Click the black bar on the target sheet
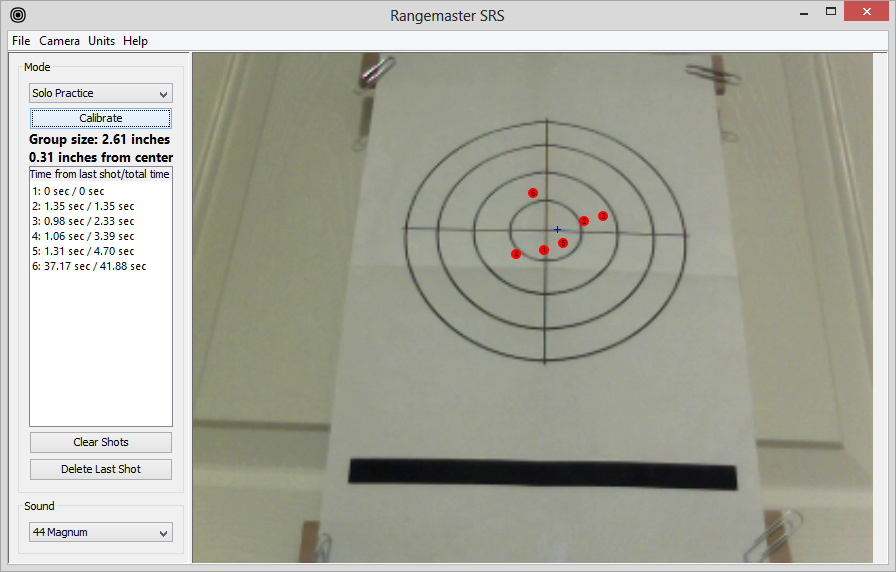The height and width of the screenshot is (572, 896). (x=542, y=475)
